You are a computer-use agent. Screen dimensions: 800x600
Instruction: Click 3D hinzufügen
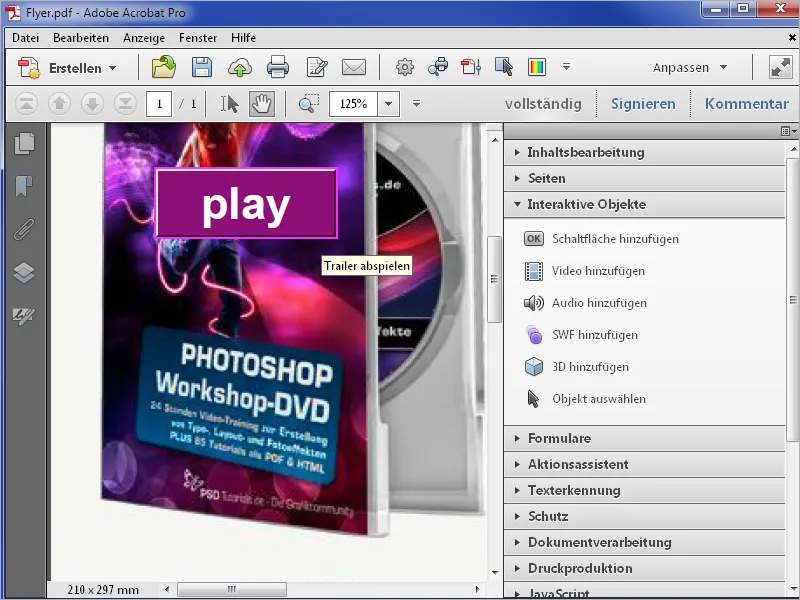coord(577,367)
